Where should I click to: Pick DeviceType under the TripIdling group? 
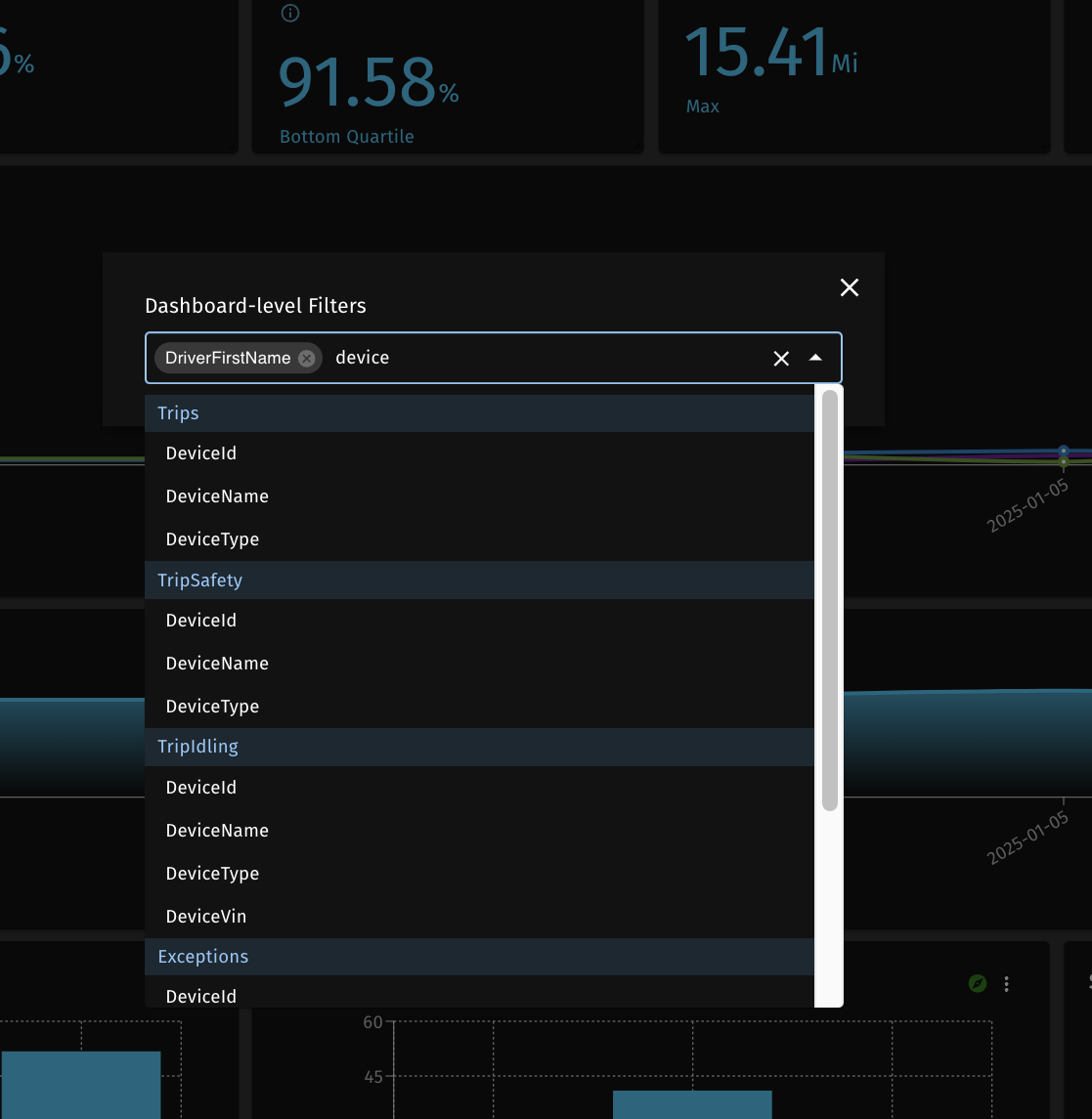[x=212, y=874]
